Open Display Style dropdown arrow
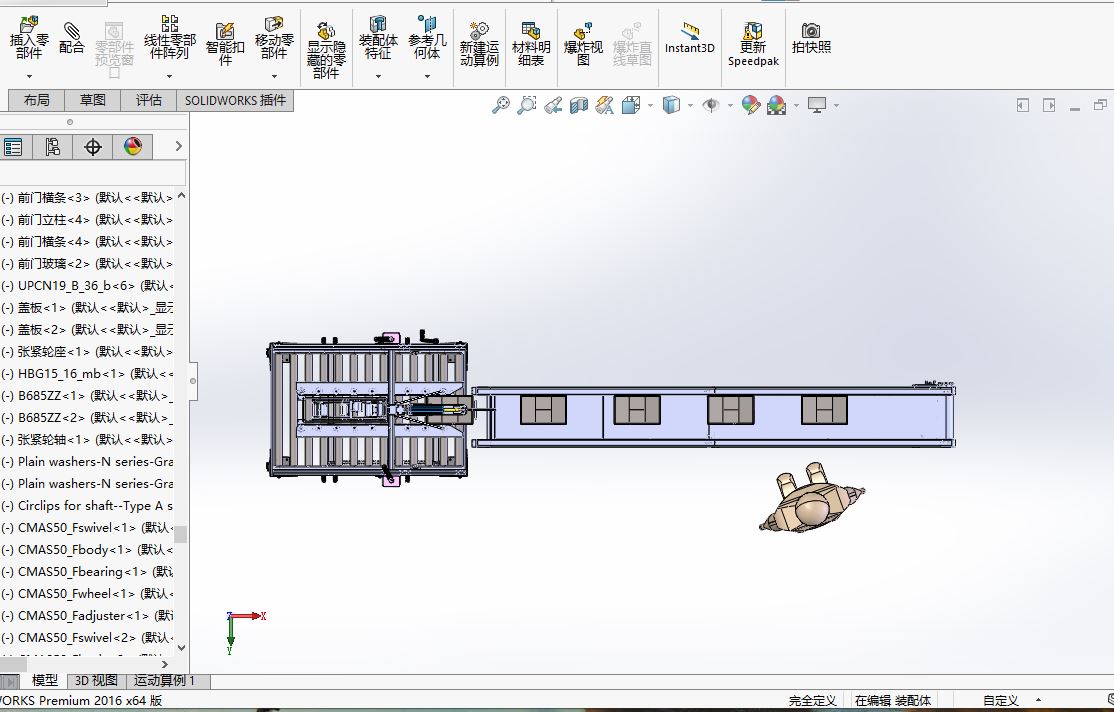The image size is (1114, 712). click(x=690, y=105)
